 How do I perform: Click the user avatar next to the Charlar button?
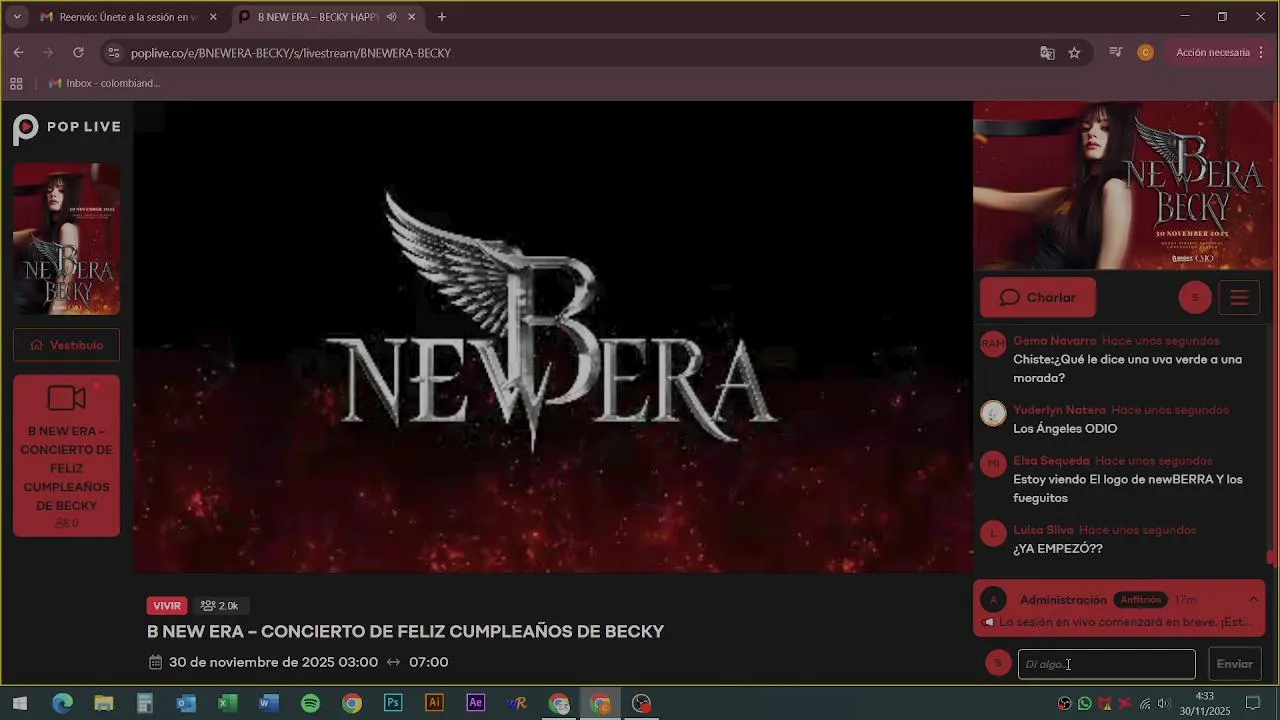tap(1195, 298)
